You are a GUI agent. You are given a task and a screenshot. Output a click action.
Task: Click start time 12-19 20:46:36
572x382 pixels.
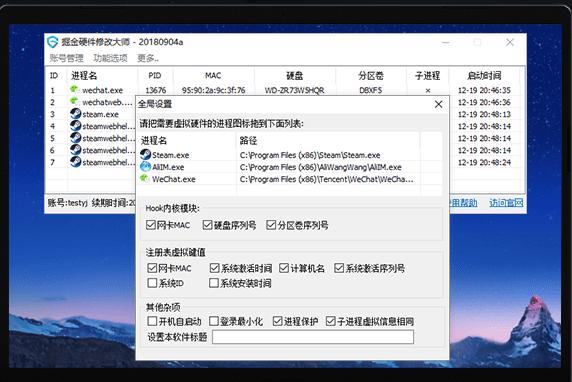click(x=484, y=102)
